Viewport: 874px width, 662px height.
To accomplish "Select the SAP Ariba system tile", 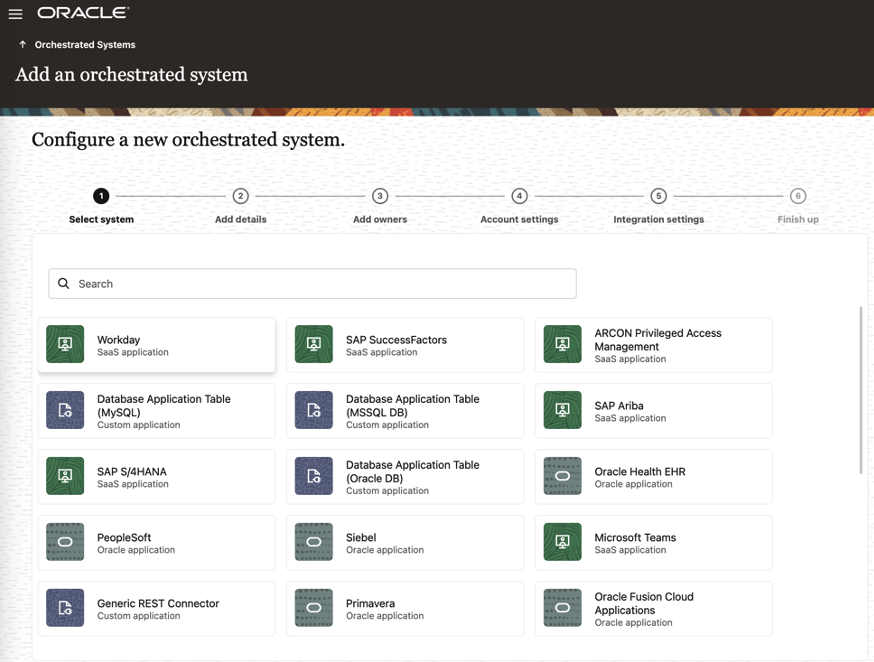I will (653, 411).
